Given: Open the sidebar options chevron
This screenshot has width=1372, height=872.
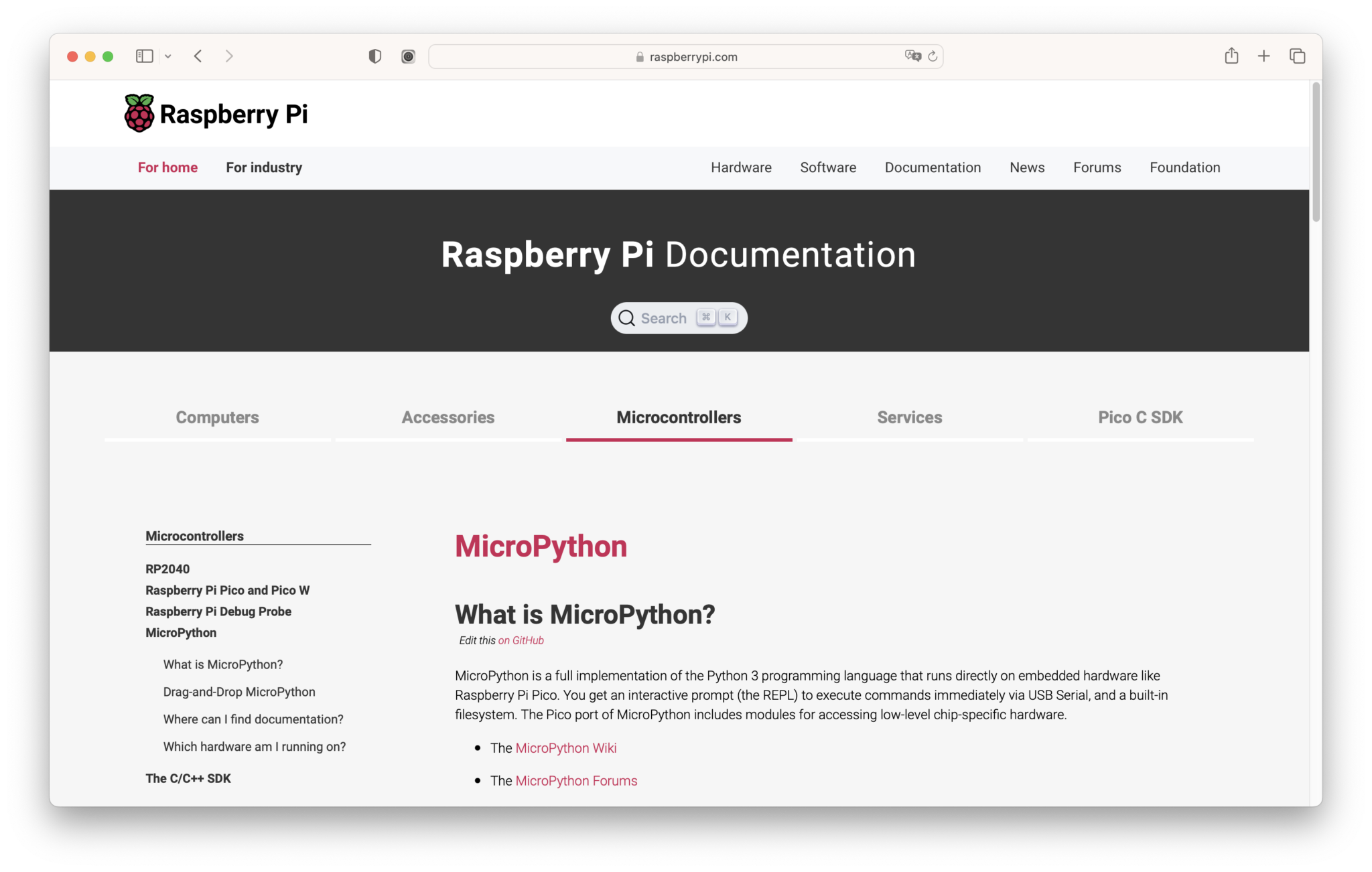Looking at the screenshot, I should pyautogui.click(x=168, y=56).
